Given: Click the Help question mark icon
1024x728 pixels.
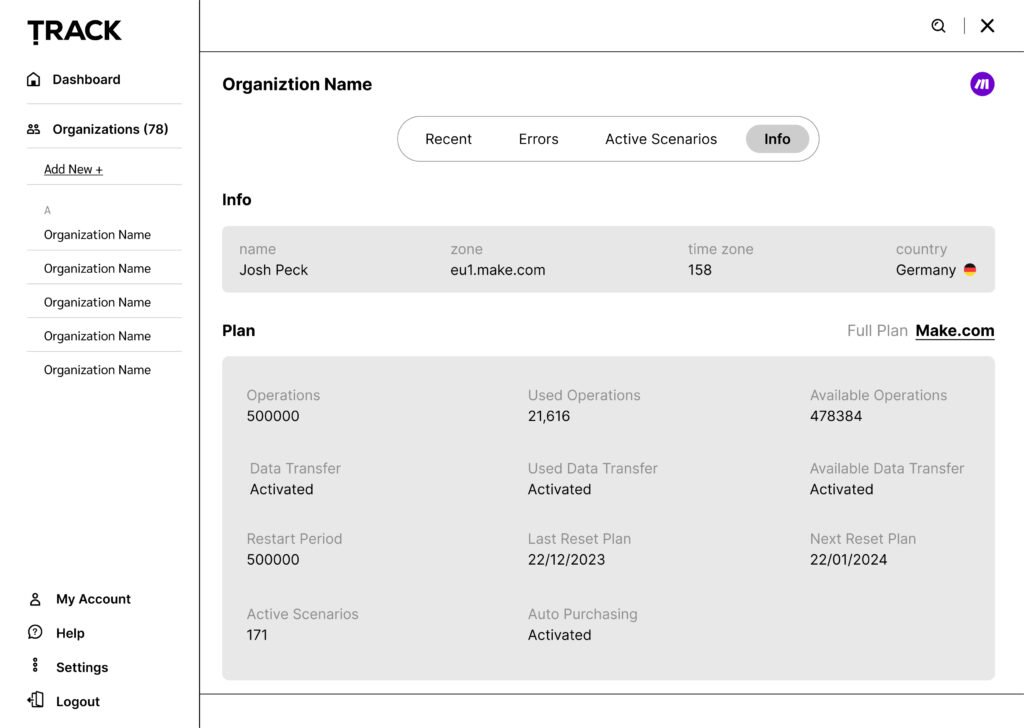Looking at the screenshot, I should 35,632.
